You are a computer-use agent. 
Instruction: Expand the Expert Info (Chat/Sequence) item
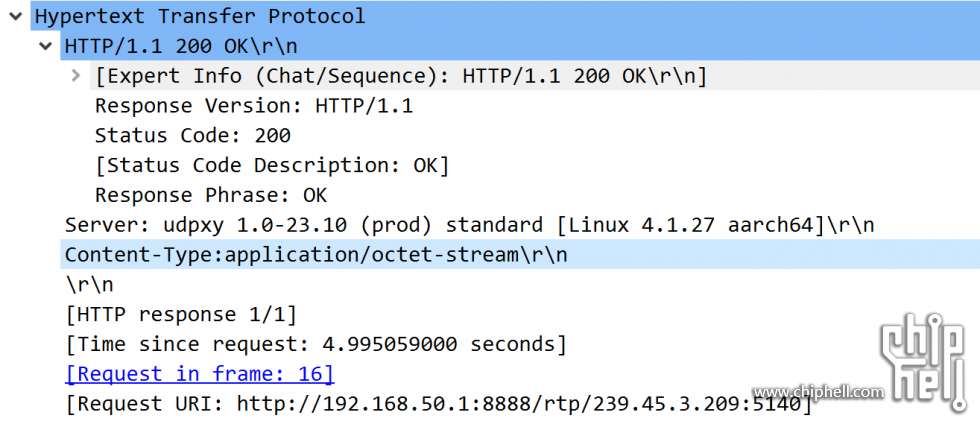[76, 76]
